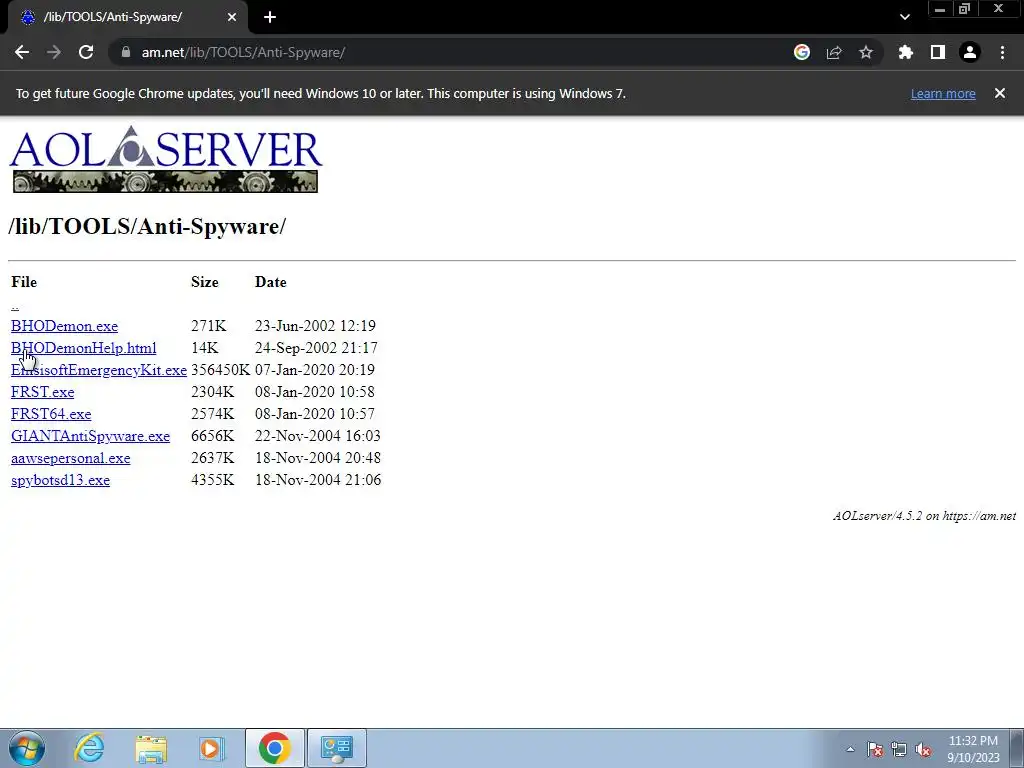View site security lock info
This screenshot has width=1024, height=768.
pos(126,52)
